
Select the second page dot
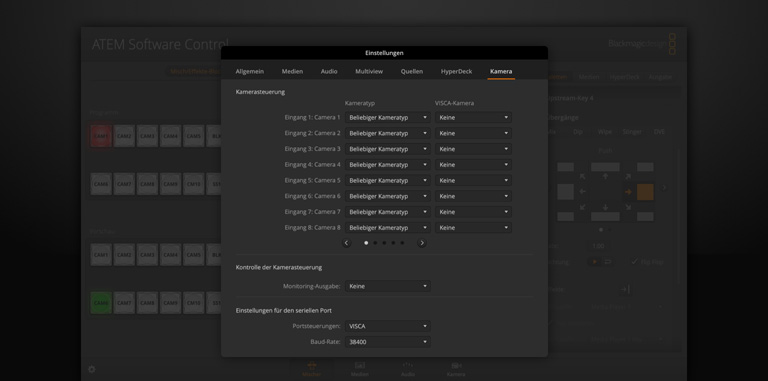[375, 243]
